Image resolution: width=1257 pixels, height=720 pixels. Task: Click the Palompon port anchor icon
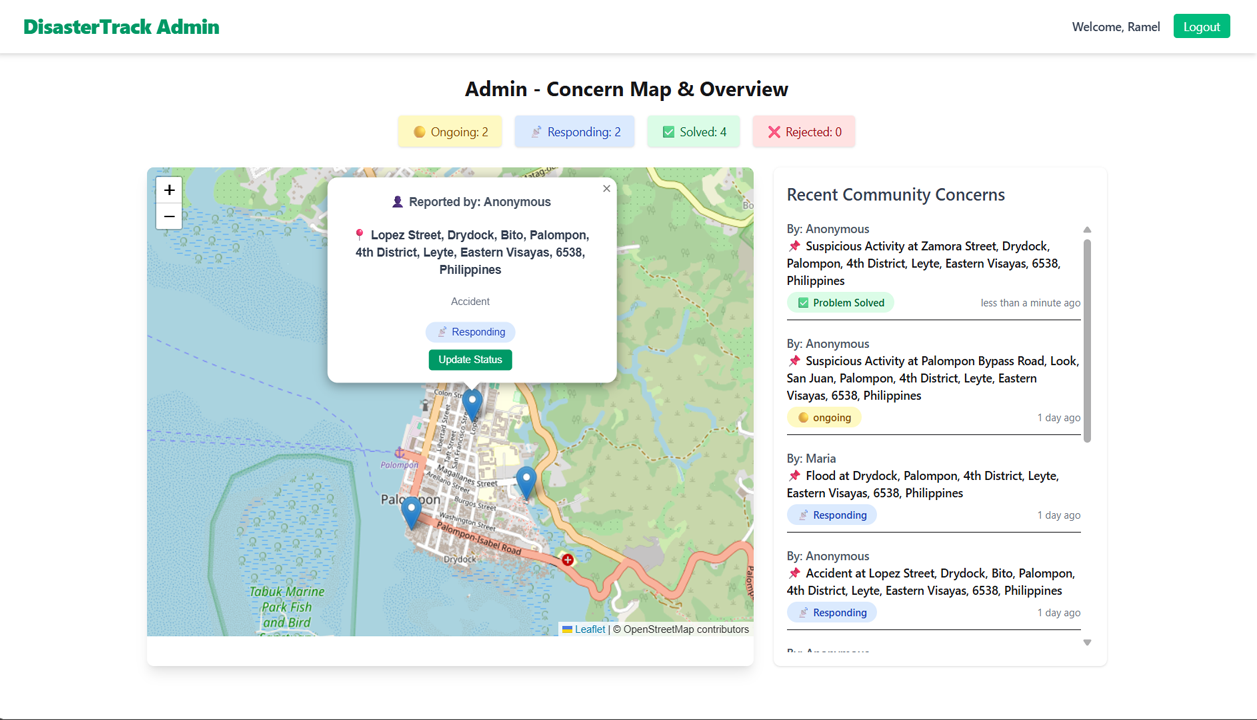point(400,453)
